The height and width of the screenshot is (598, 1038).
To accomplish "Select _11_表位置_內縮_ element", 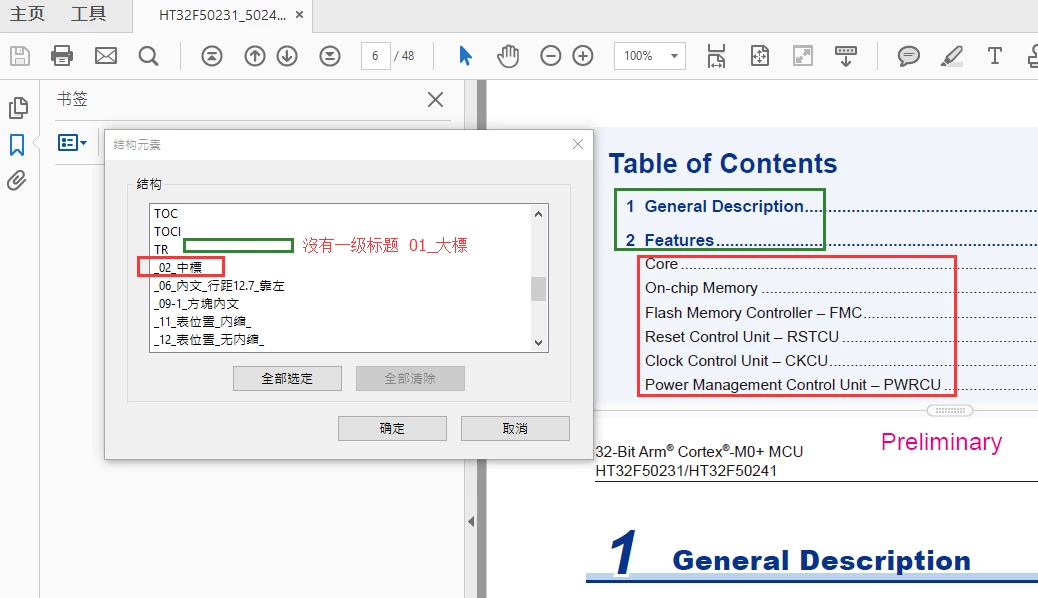I will pyautogui.click(x=202, y=321).
